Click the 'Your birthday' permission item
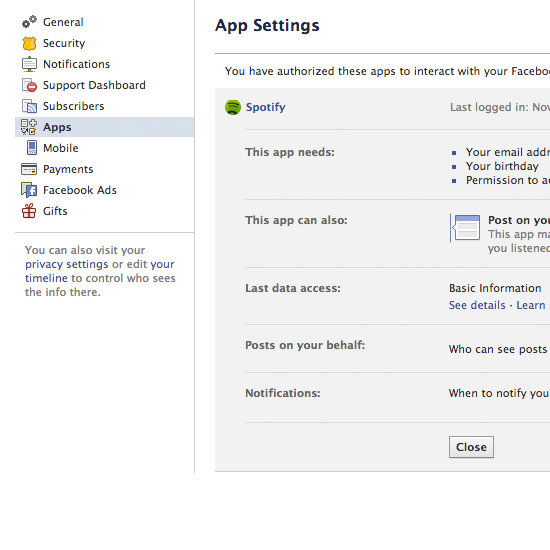This screenshot has width=550, height=550. [x=502, y=166]
